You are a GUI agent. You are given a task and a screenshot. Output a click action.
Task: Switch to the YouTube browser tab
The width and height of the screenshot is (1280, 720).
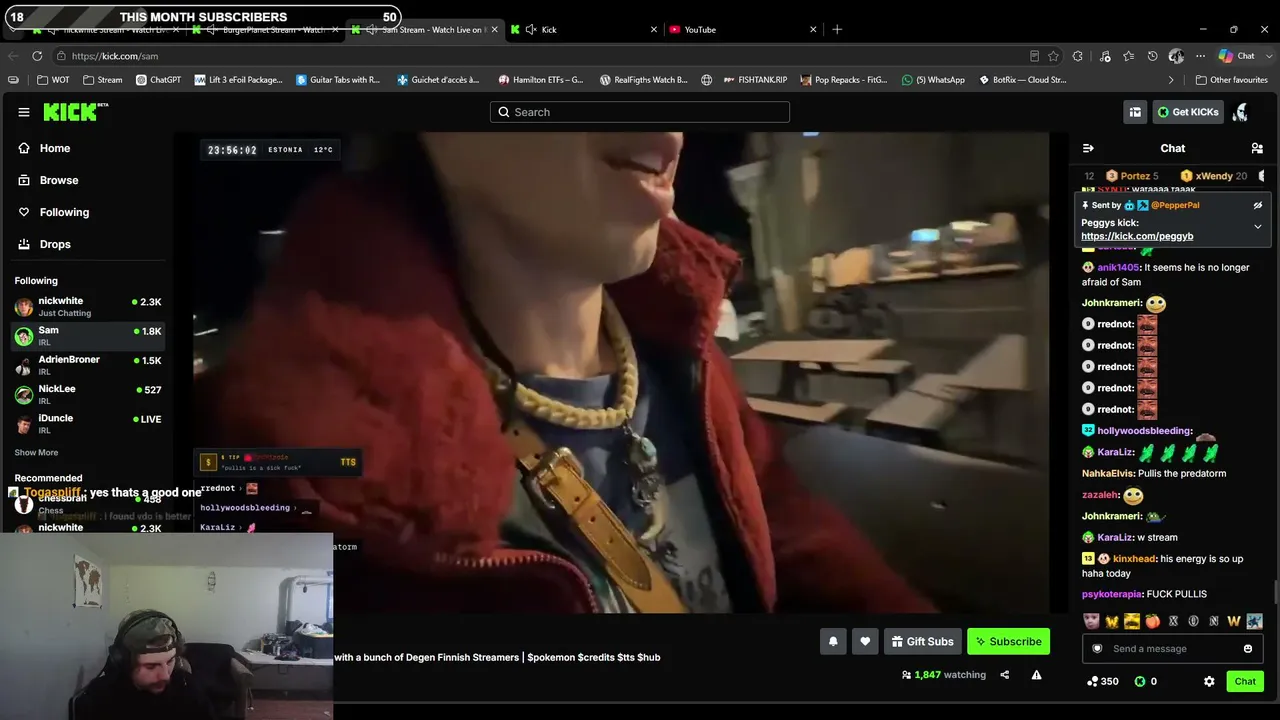click(744, 30)
